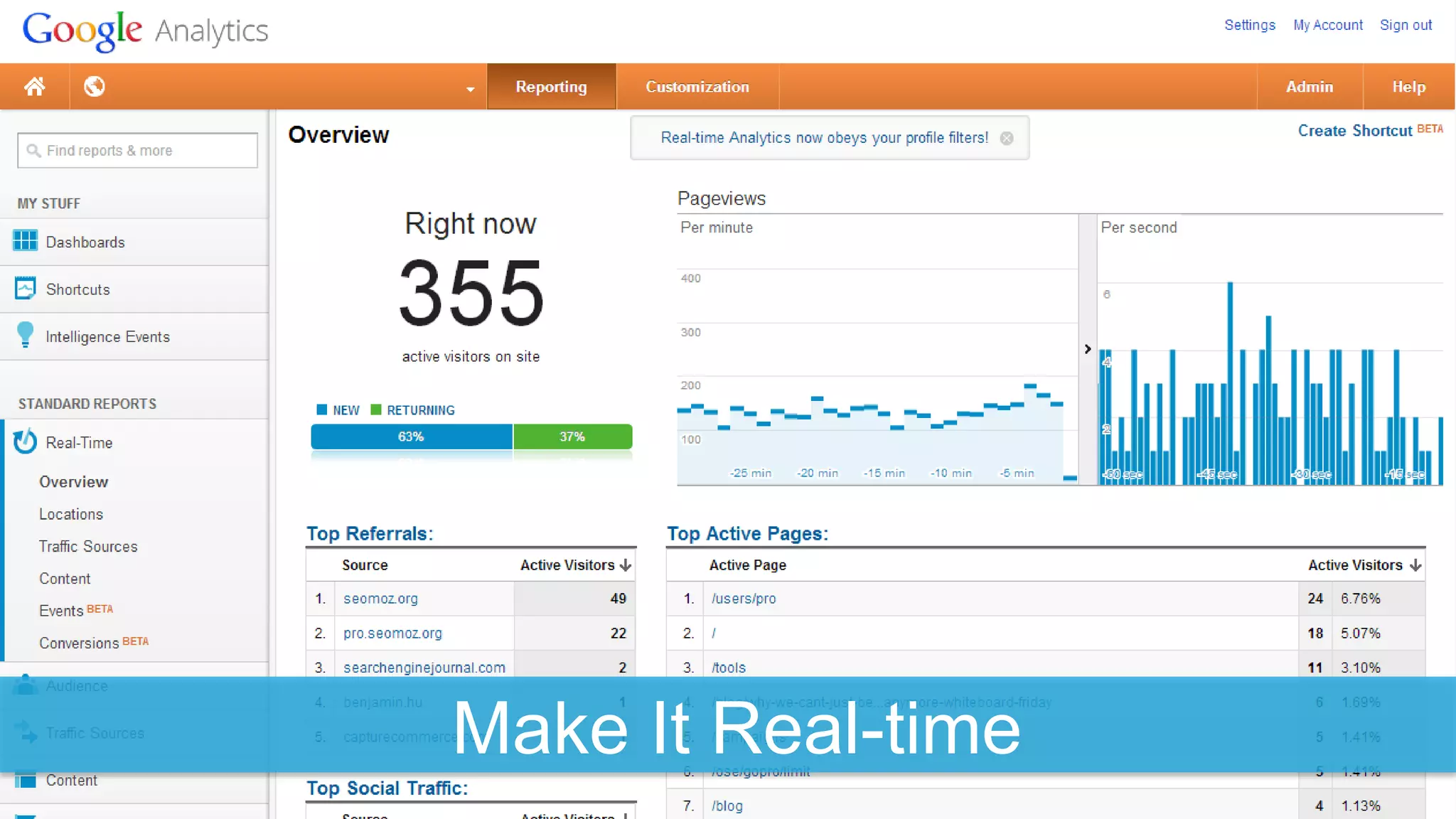Open the profile selector dropdown arrow
Image resolution: width=1456 pixels, height=819 pixels.
coord(470,90)
